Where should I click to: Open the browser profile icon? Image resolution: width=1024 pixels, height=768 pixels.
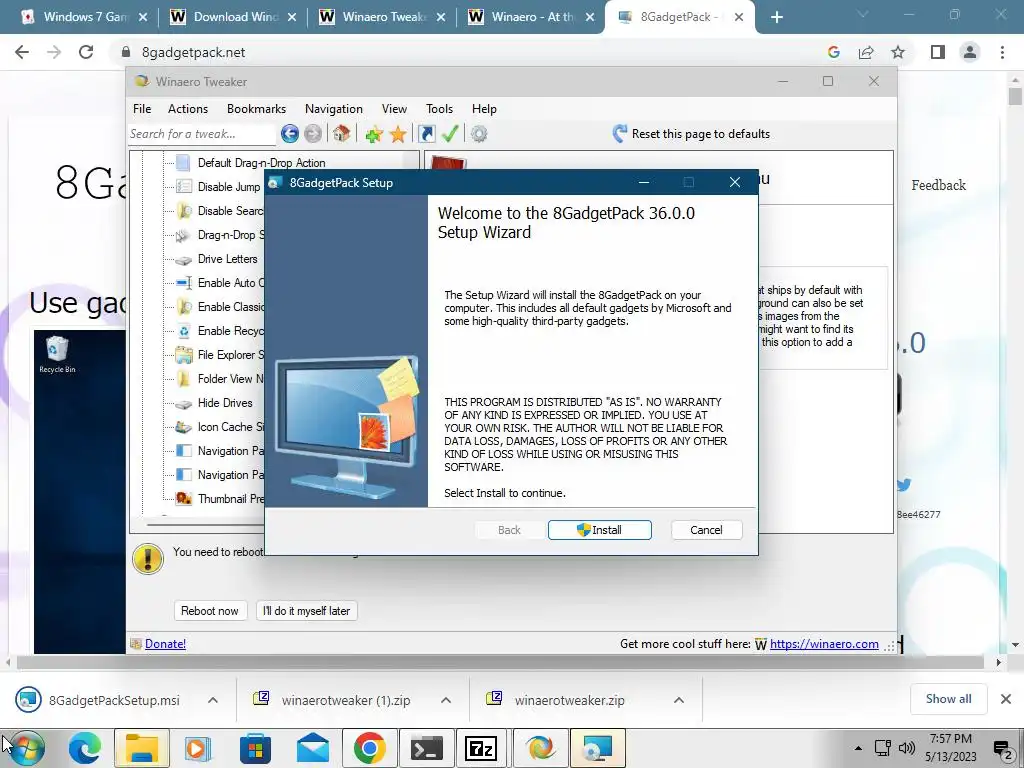[x=970, y=52]
